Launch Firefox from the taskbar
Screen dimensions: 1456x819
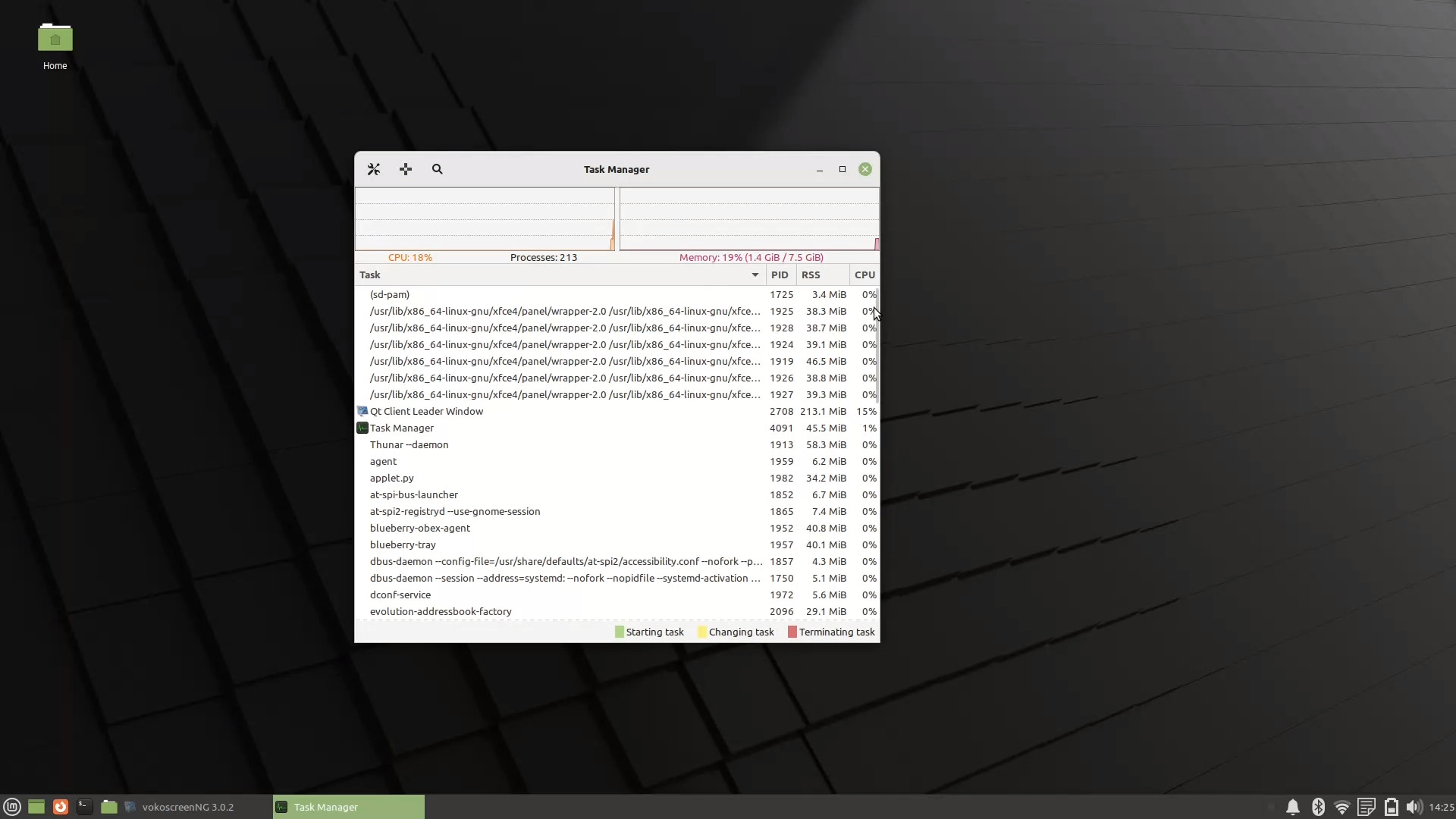click(x=61, y=807)
